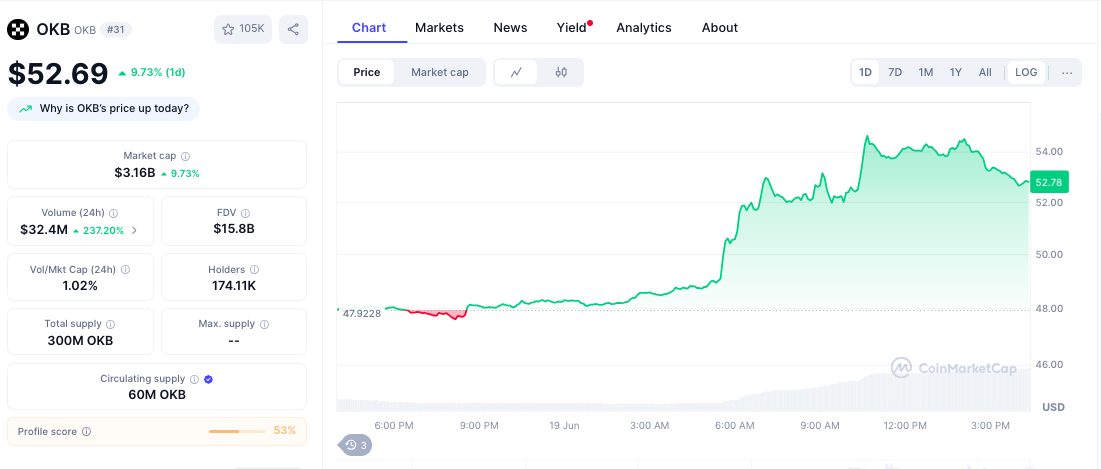The width and height of the screenshot is (1101, 469).
Task: Click Vol/Mkt Cap value 1.02%
Action: (x=80, y=286)
